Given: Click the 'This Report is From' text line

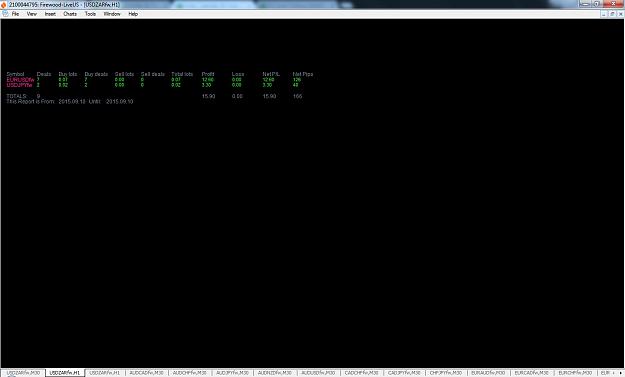Looking at the screenshot, I should point(70,102).
